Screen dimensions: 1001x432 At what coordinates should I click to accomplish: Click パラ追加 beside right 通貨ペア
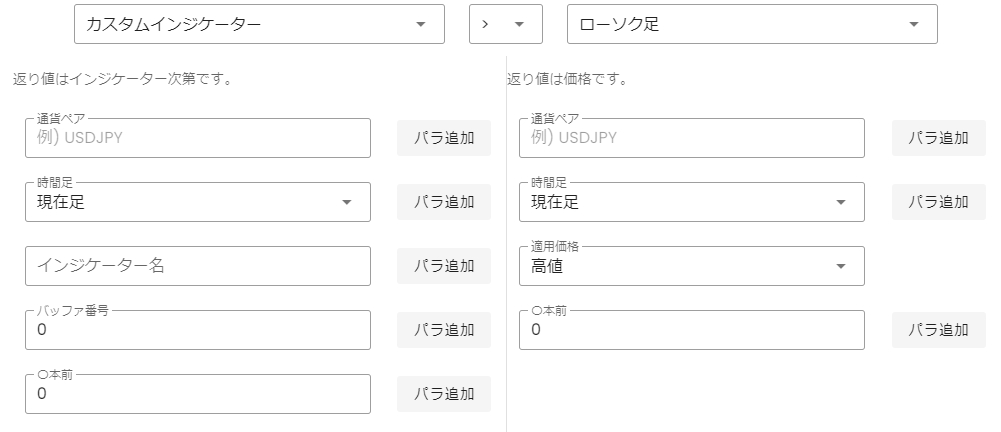tap(938, 138)
